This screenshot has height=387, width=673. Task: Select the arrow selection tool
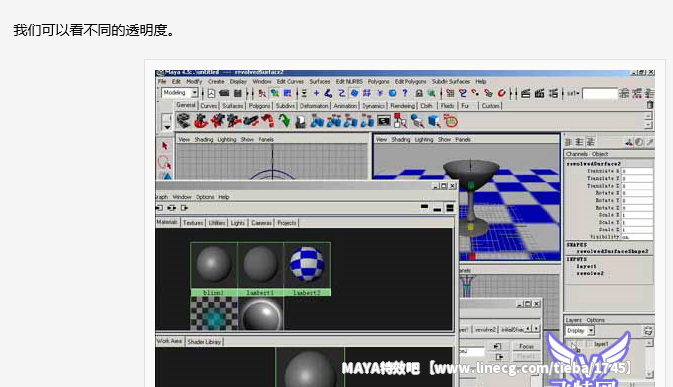164,146
